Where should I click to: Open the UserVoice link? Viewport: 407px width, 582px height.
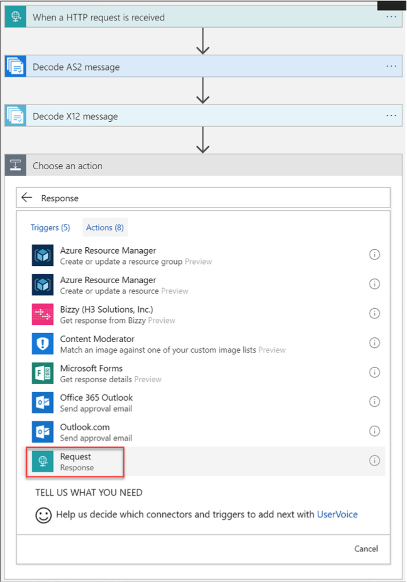pyautogui.click(x=337, y=514)
